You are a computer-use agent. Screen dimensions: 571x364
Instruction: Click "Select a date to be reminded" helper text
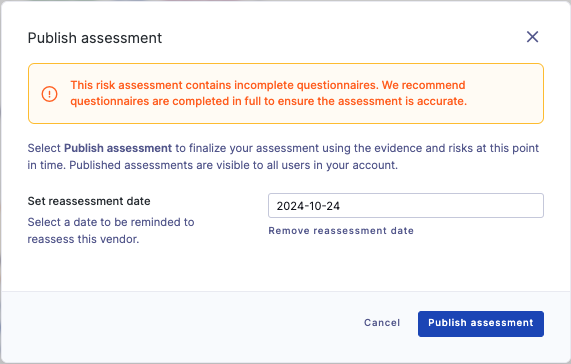[111, 222]
